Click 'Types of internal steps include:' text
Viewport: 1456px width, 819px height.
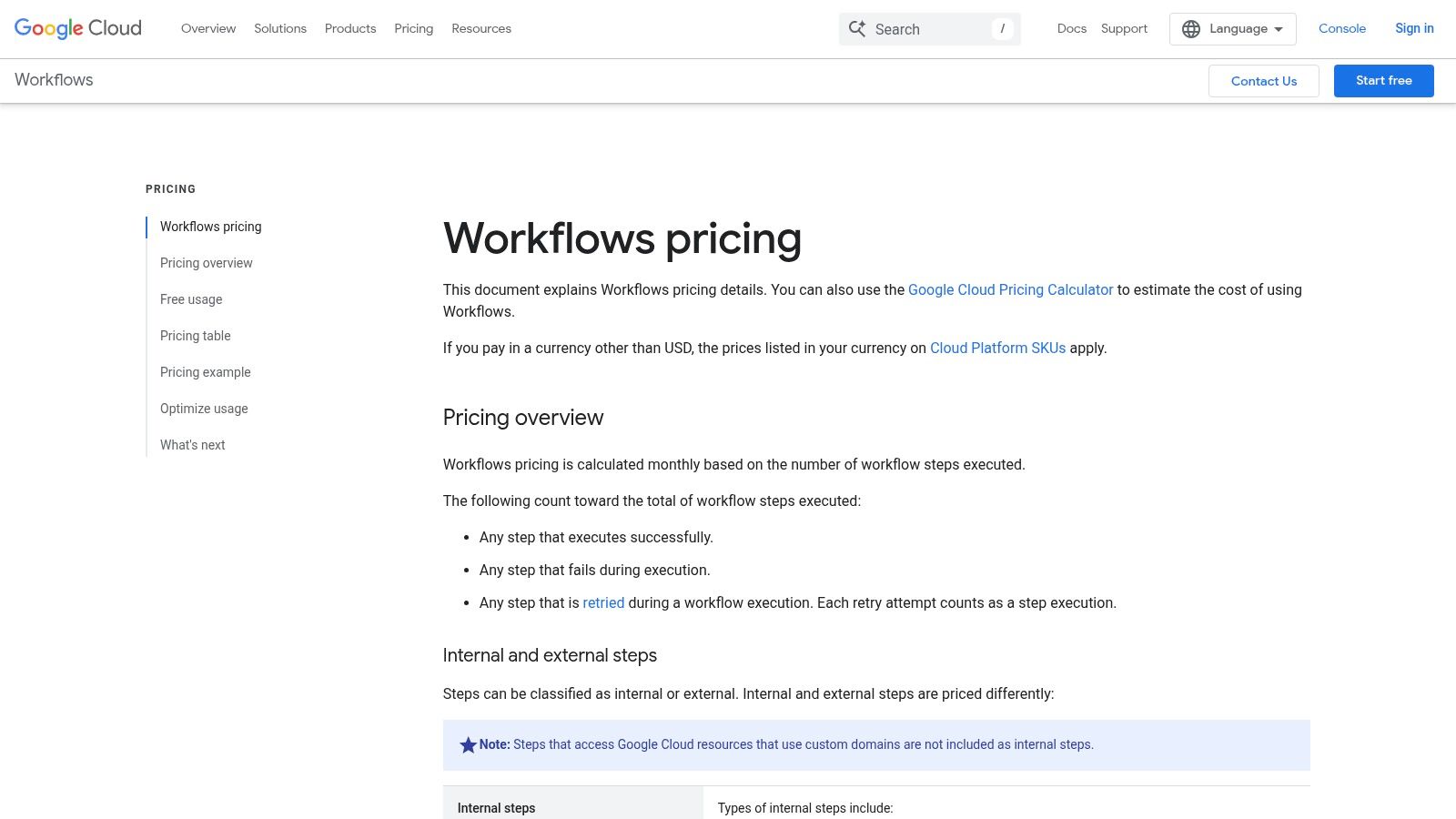click(x=805, y=808)
